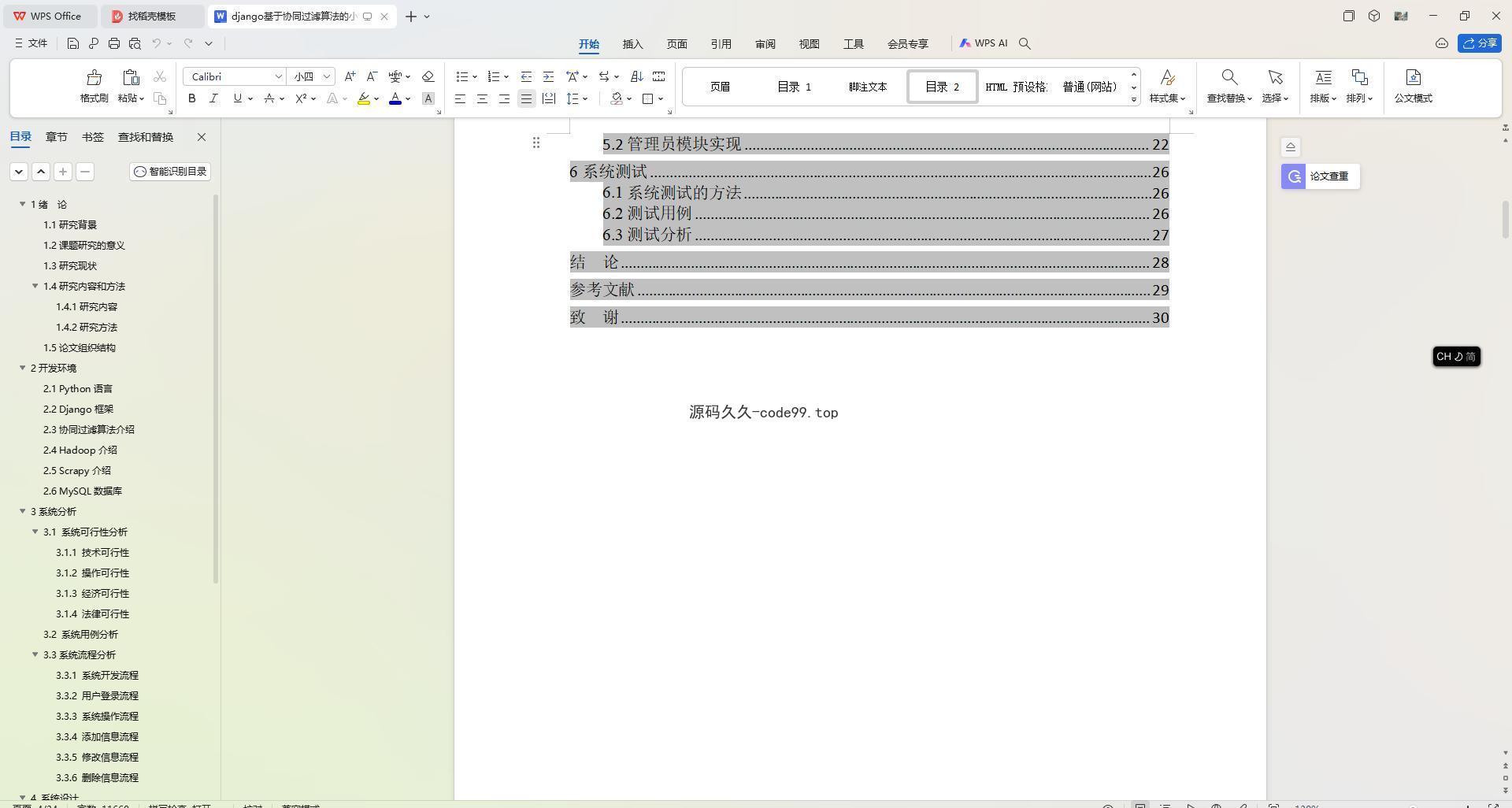The height and width of the screenshot is (808, 1512).
Task: Collapse the '1.4 研究内容和方法' outline node
Action: tap(35, 286)
